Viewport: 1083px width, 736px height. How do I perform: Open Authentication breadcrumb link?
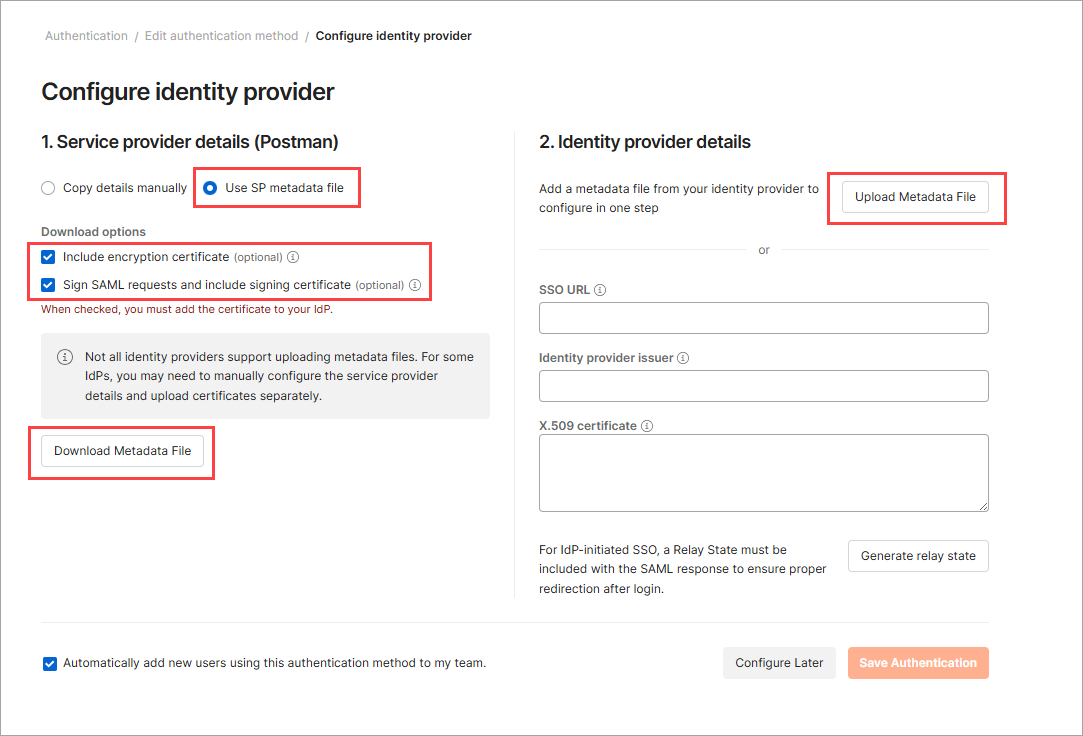click(x=86, y=36)
